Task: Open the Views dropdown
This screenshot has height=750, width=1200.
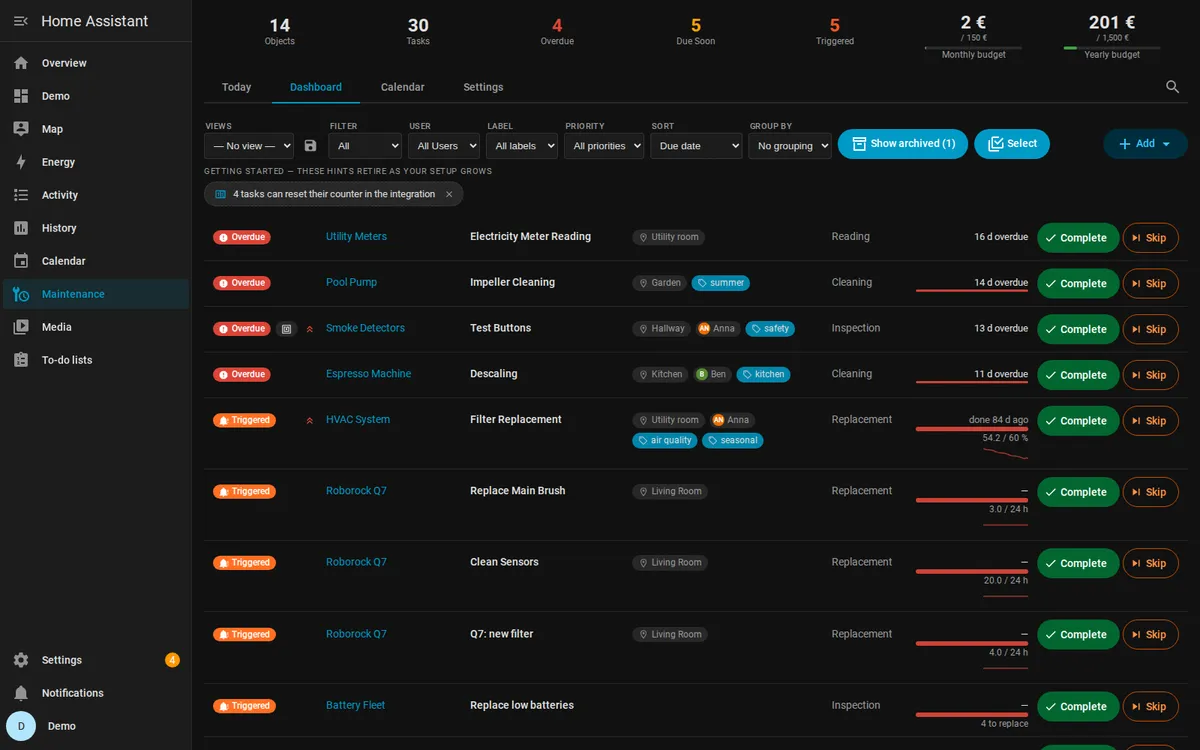Action: click(249, 146)
